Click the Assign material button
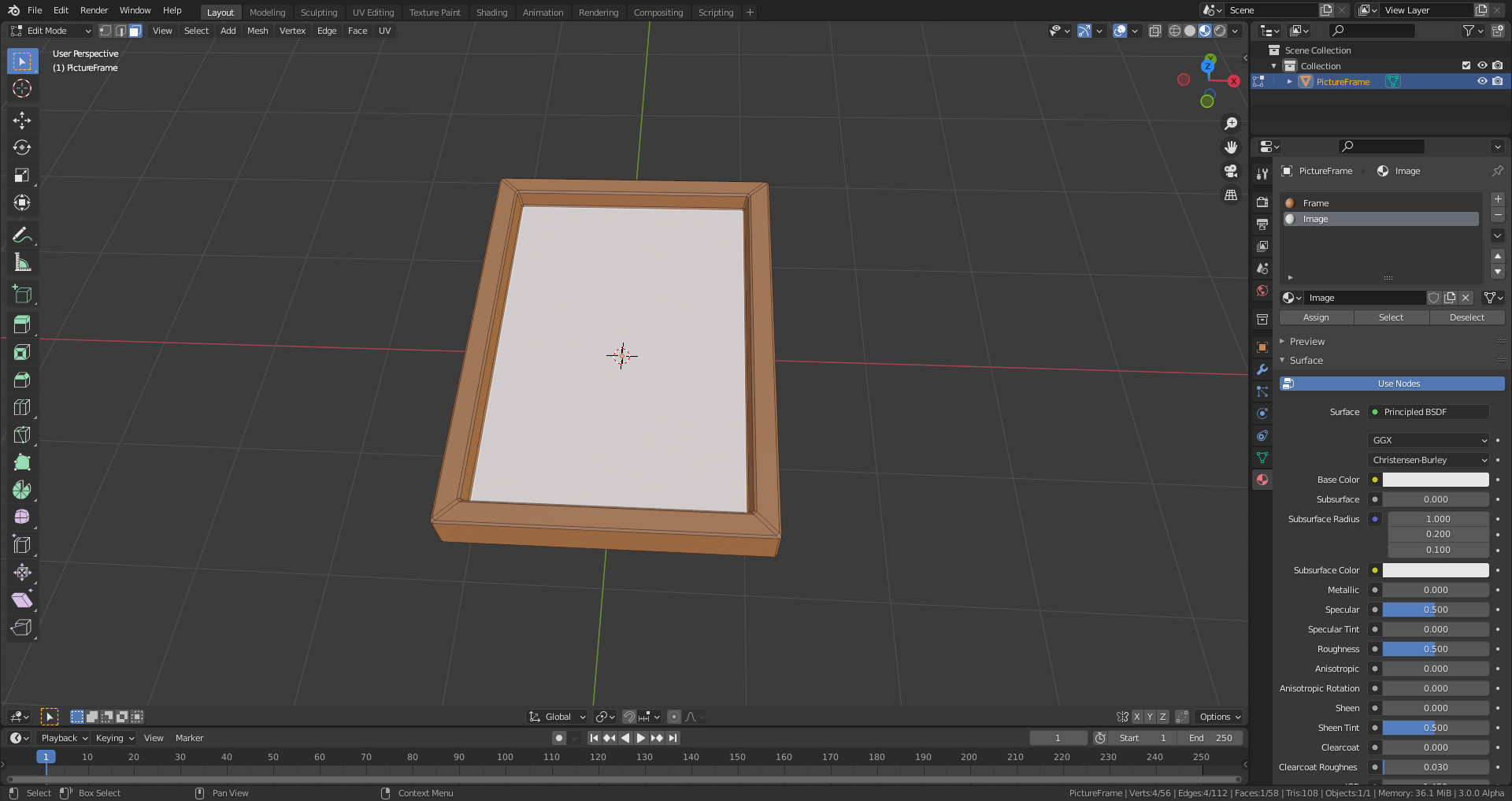This screenshot has width=1512, height=801. 1316,317
